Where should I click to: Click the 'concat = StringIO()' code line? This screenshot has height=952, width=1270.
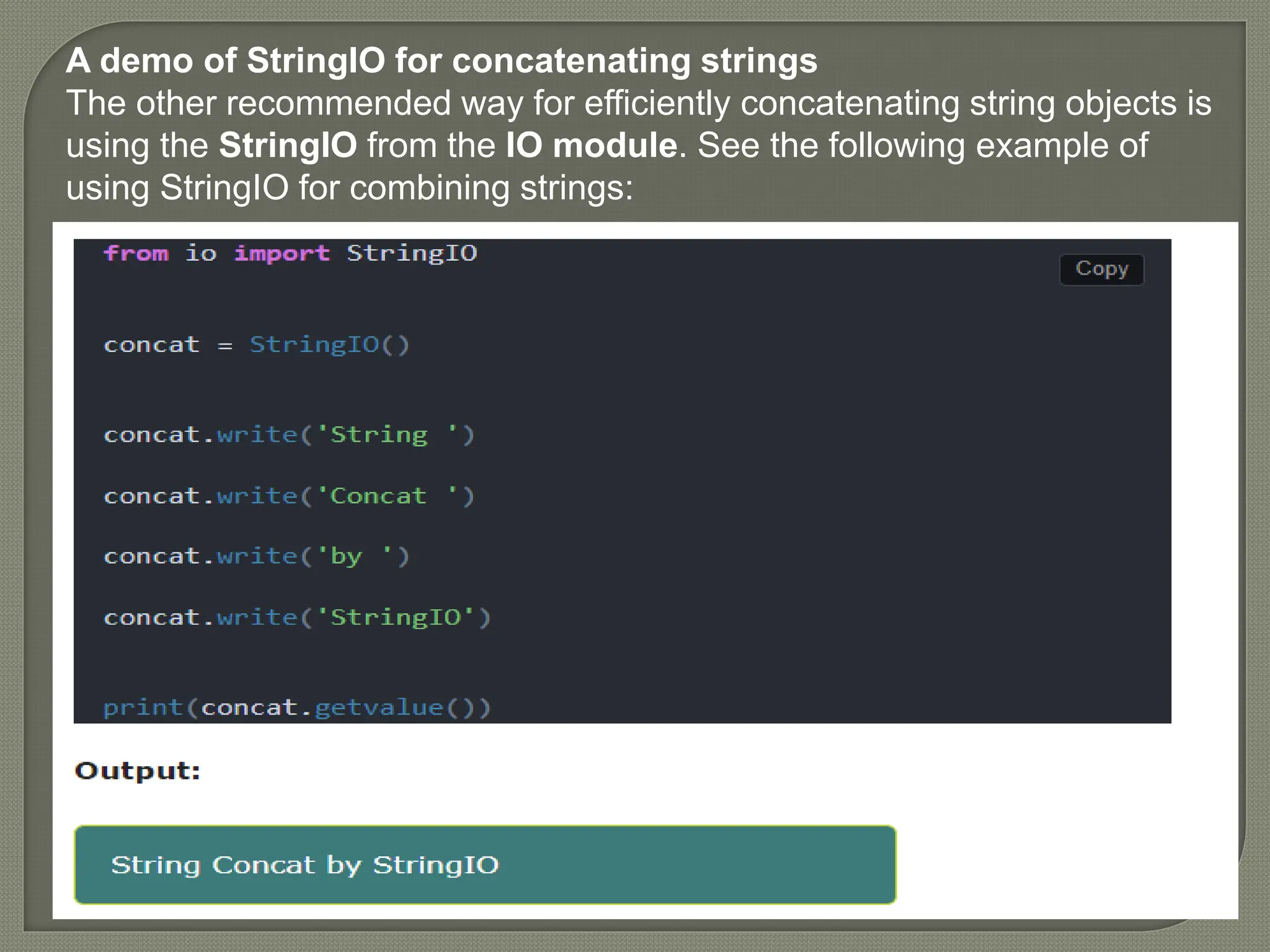point(256,345)
